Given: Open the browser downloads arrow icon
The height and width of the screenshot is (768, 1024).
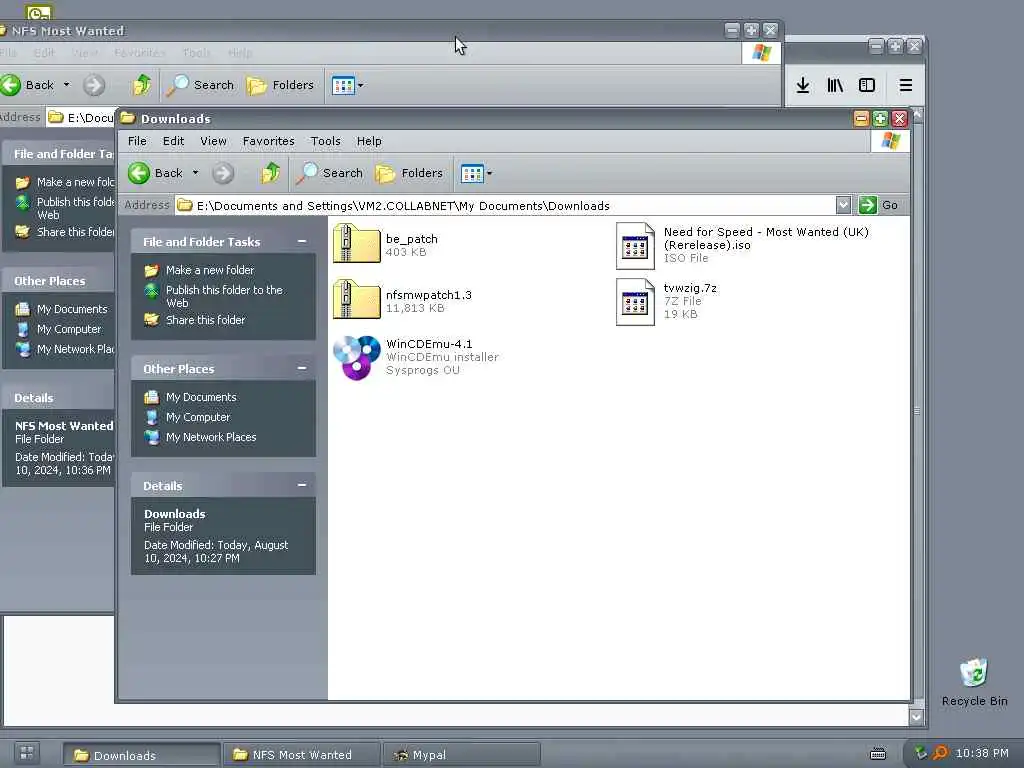Looking at the screenshot, I should (803, 85).
